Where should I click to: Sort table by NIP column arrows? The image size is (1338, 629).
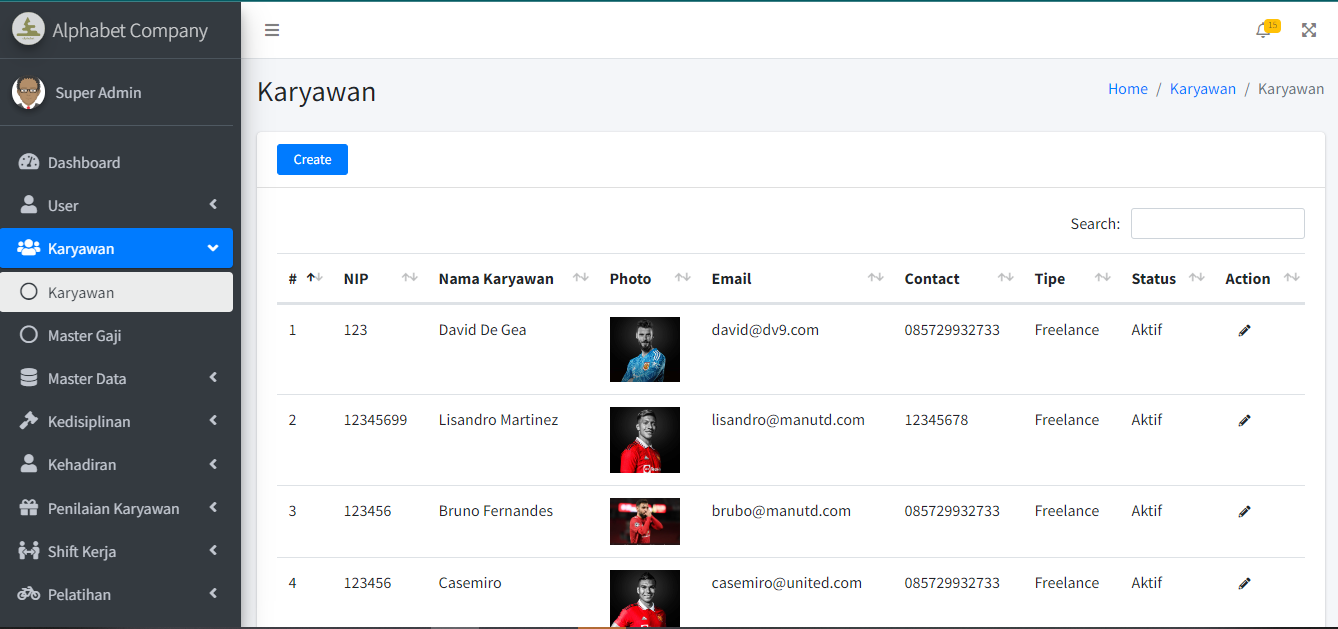point(409,278)
